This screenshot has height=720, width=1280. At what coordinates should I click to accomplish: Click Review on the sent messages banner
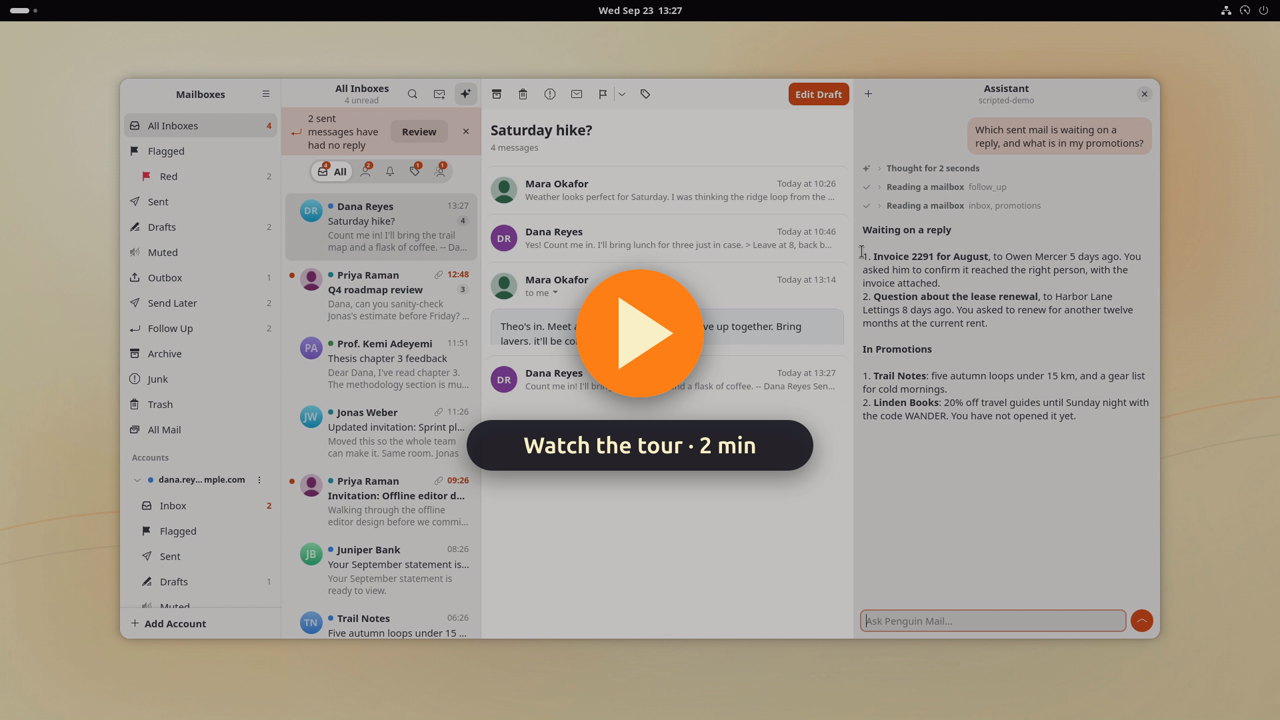(419, 132)
